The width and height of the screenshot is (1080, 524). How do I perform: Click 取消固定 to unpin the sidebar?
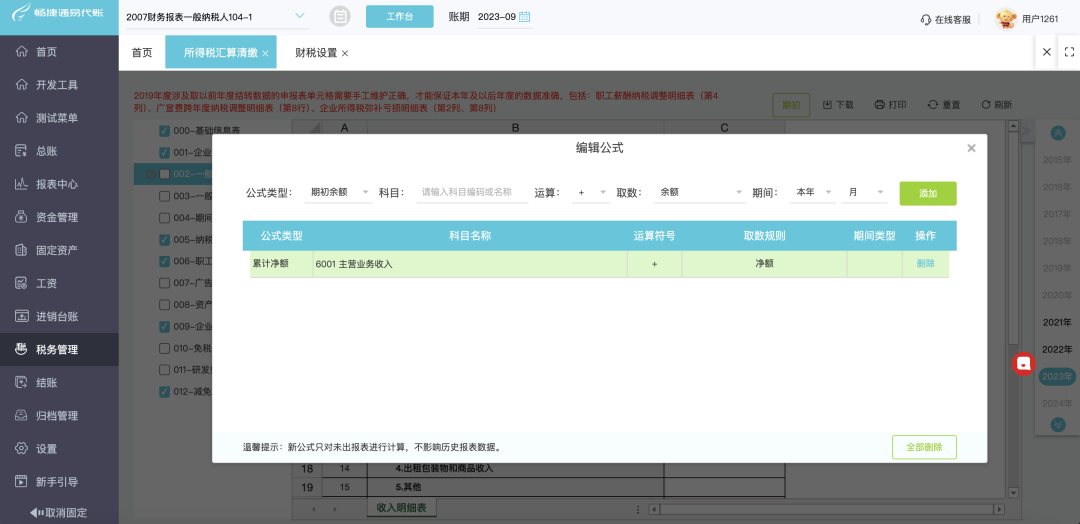coord(59,512)
